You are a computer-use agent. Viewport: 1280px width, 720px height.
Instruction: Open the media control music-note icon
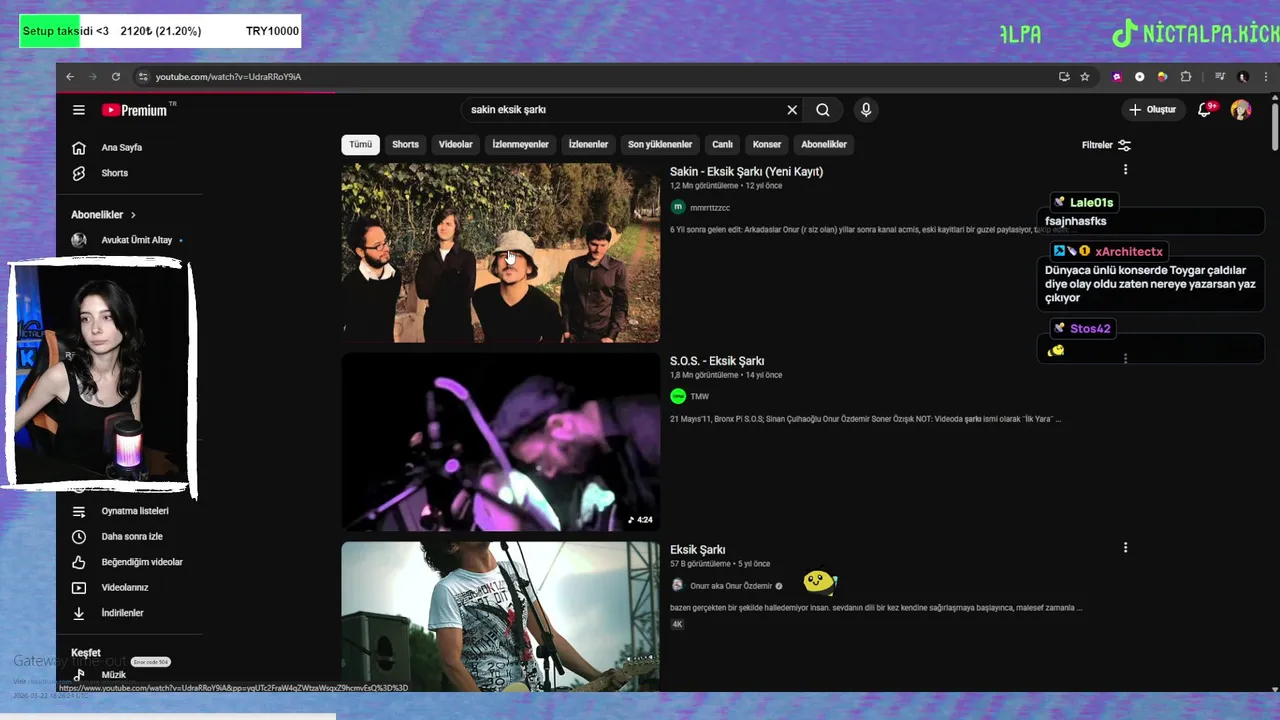point(1220,77)
